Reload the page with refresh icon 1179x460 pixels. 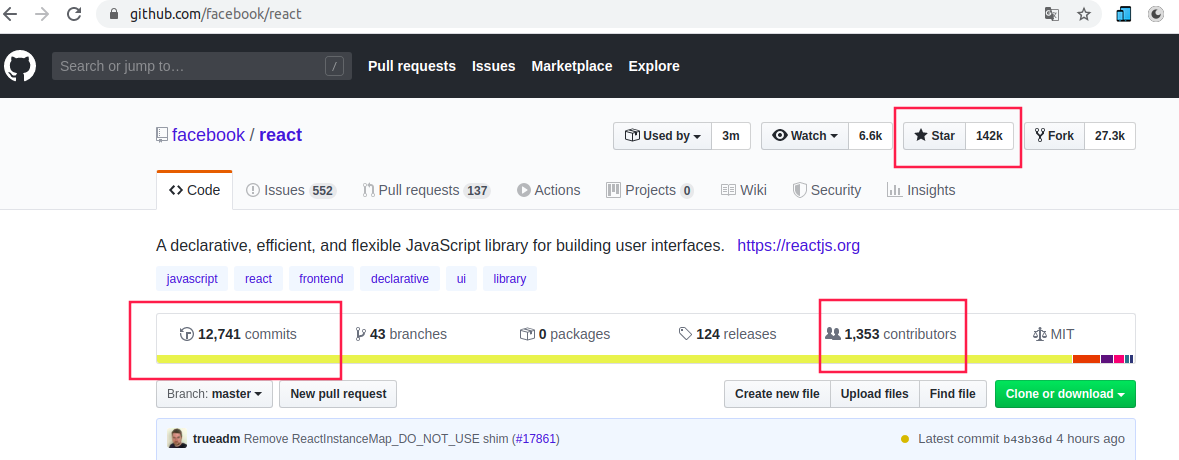[x=74, y=14]
